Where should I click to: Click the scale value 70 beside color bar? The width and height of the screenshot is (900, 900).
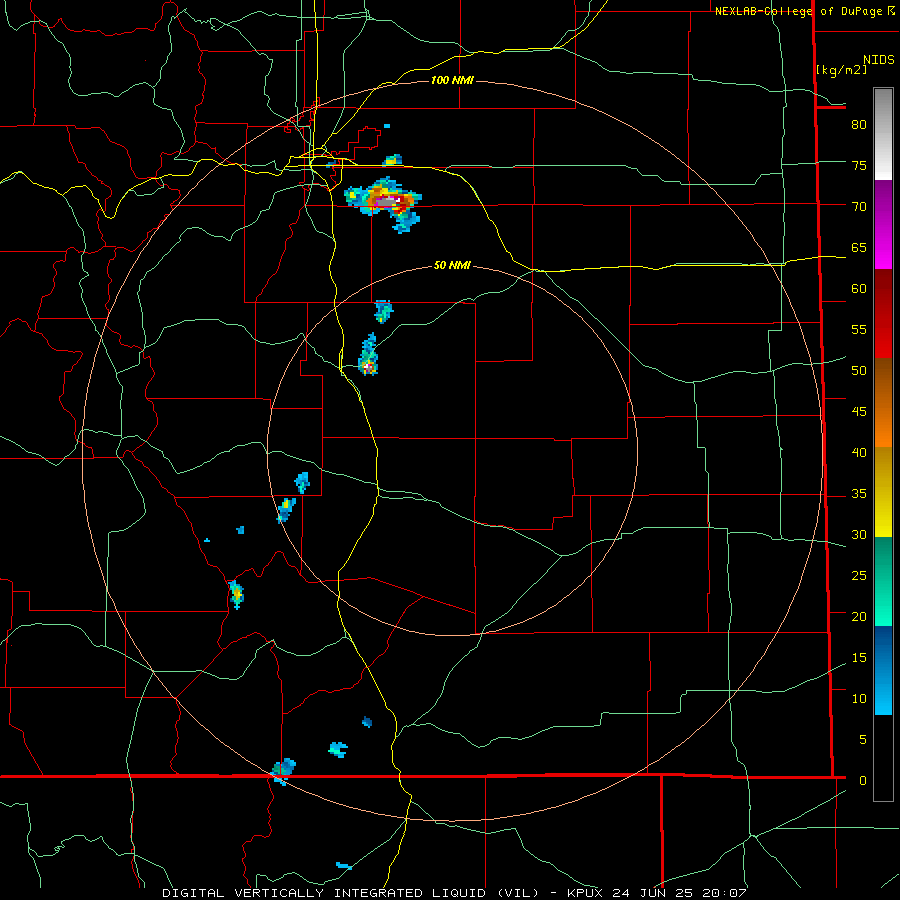[859, 207]
